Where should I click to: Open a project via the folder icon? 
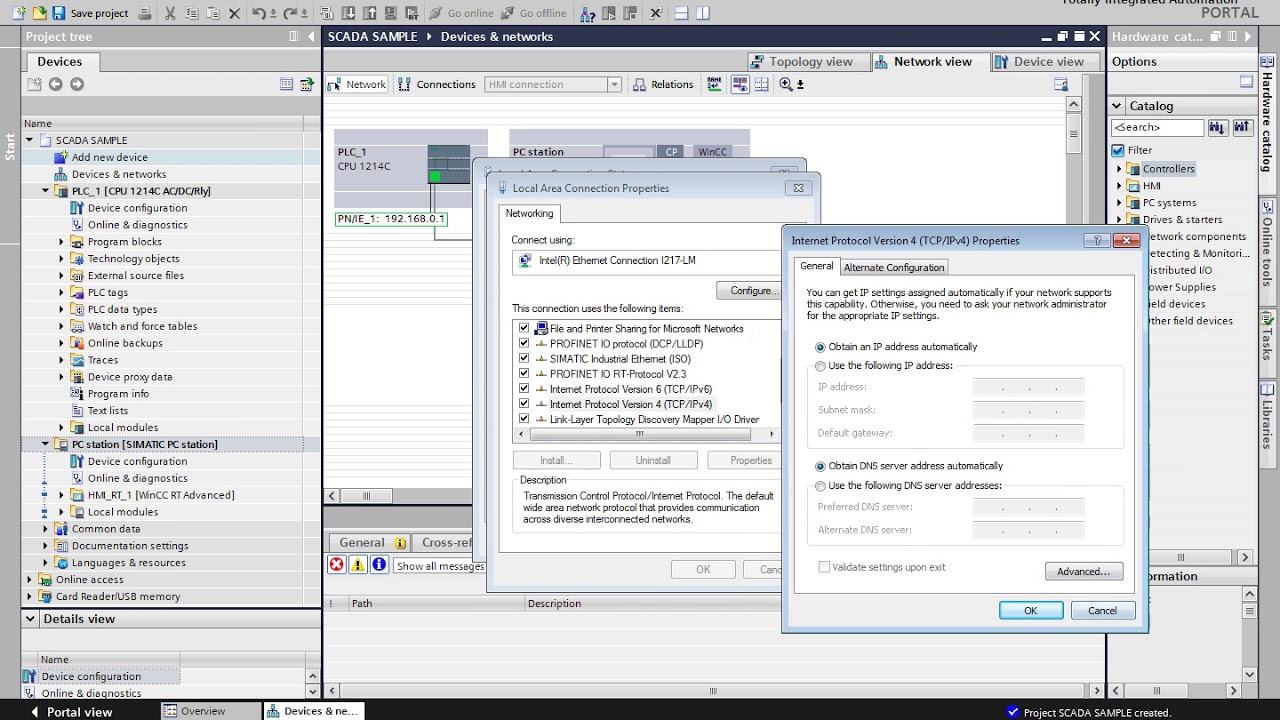pyautogui.click(x=39, y=13)
